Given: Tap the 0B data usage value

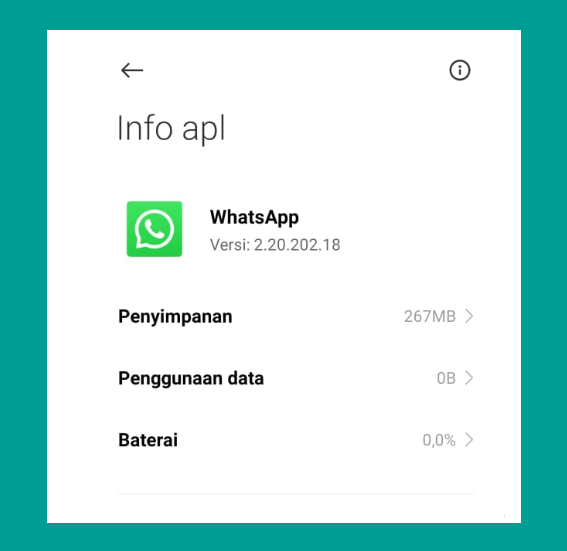Looking at the screenshot, I should coord(446,378).
